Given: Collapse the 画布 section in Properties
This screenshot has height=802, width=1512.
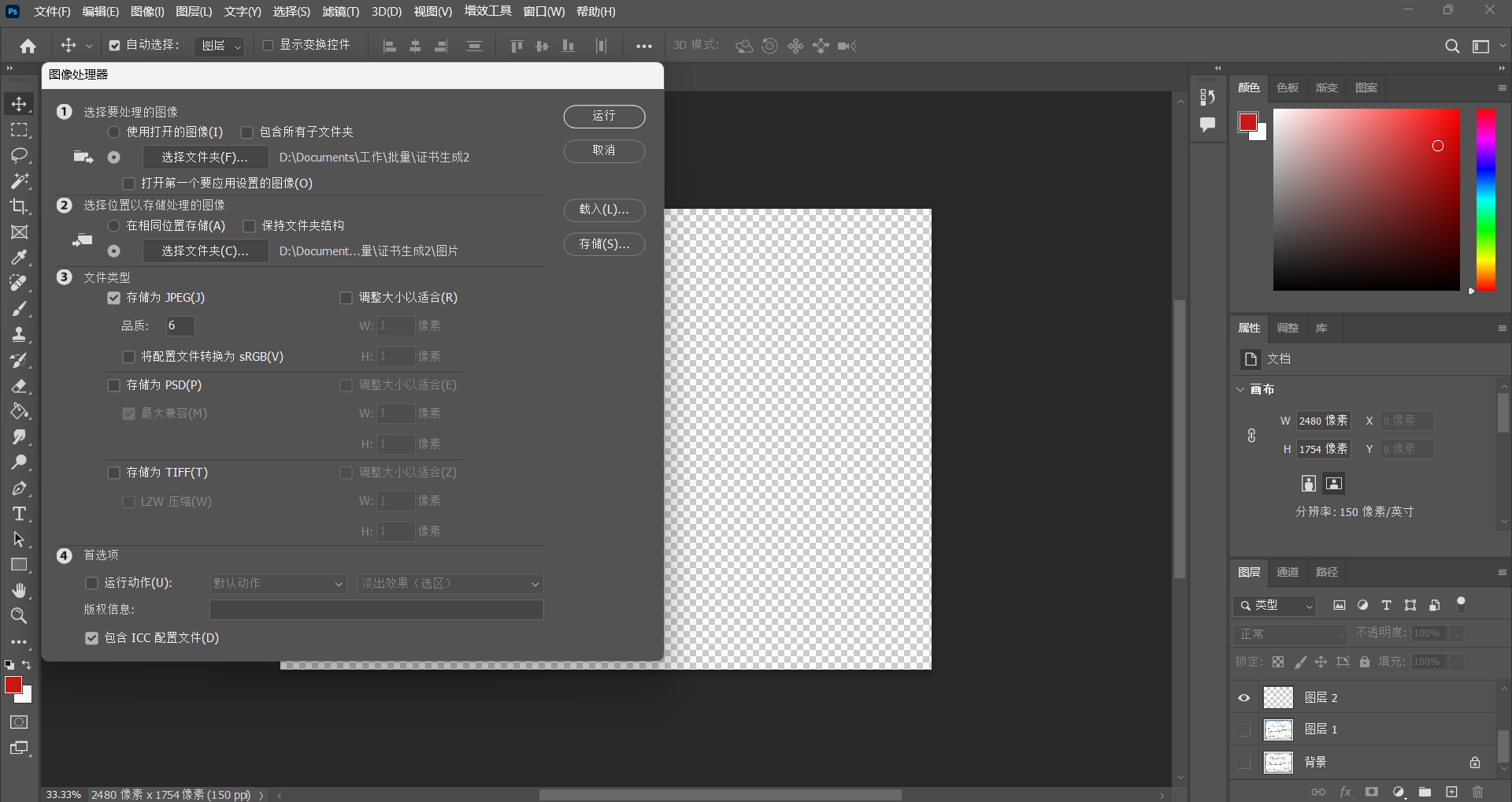Looking at the screenshot, I should pos(1241,389).
